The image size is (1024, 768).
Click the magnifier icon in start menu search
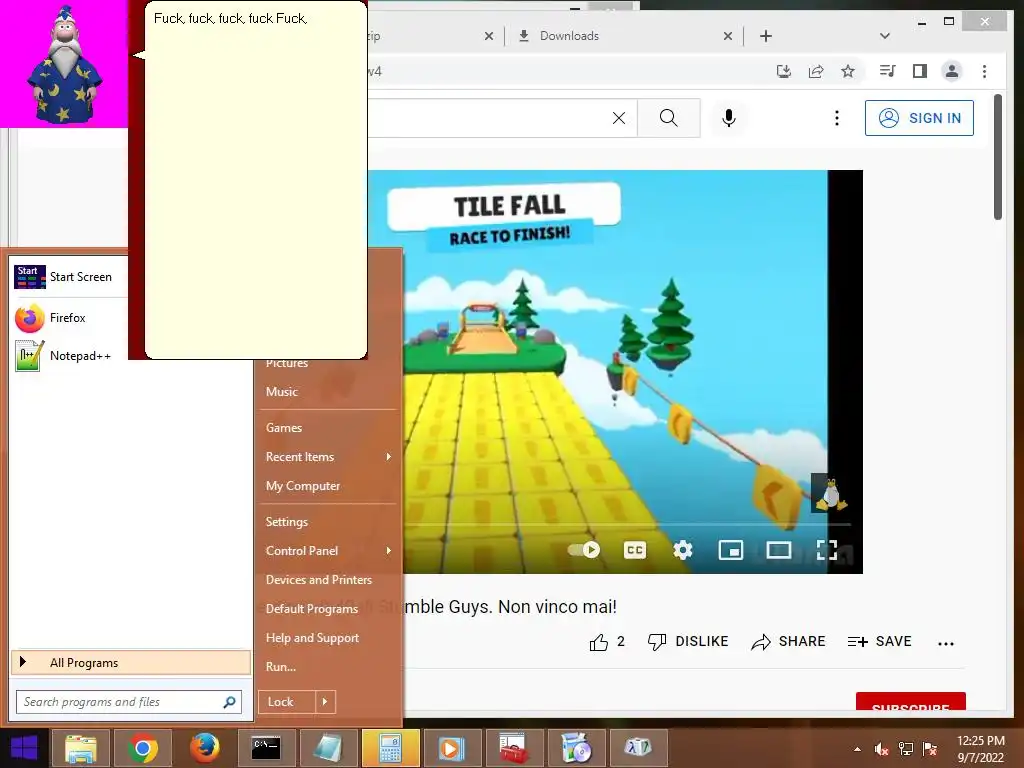coord(229,702)
